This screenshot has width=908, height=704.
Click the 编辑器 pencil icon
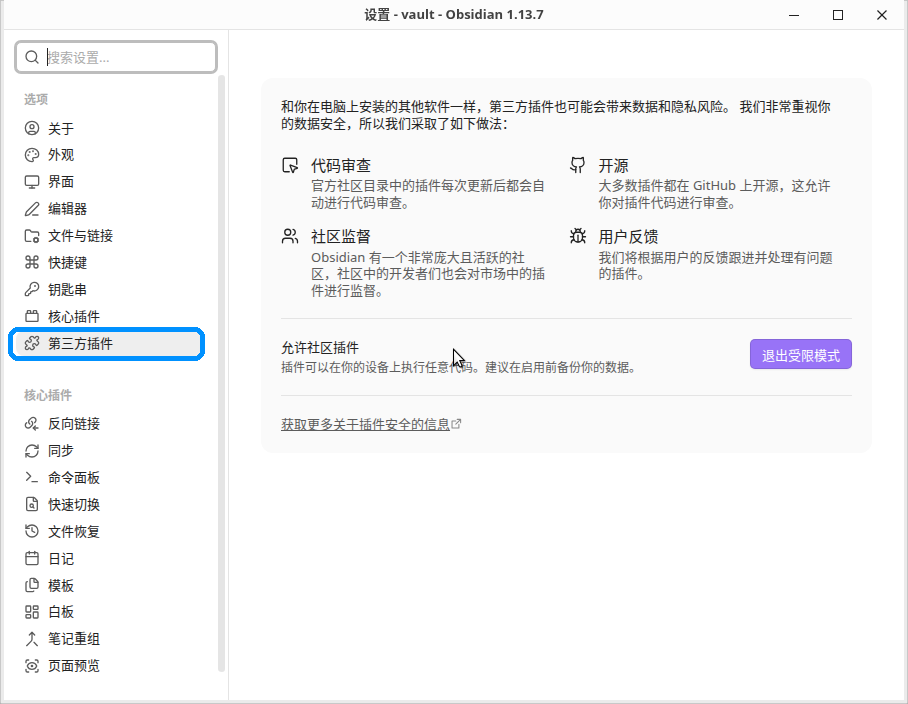tap(32, 209)
